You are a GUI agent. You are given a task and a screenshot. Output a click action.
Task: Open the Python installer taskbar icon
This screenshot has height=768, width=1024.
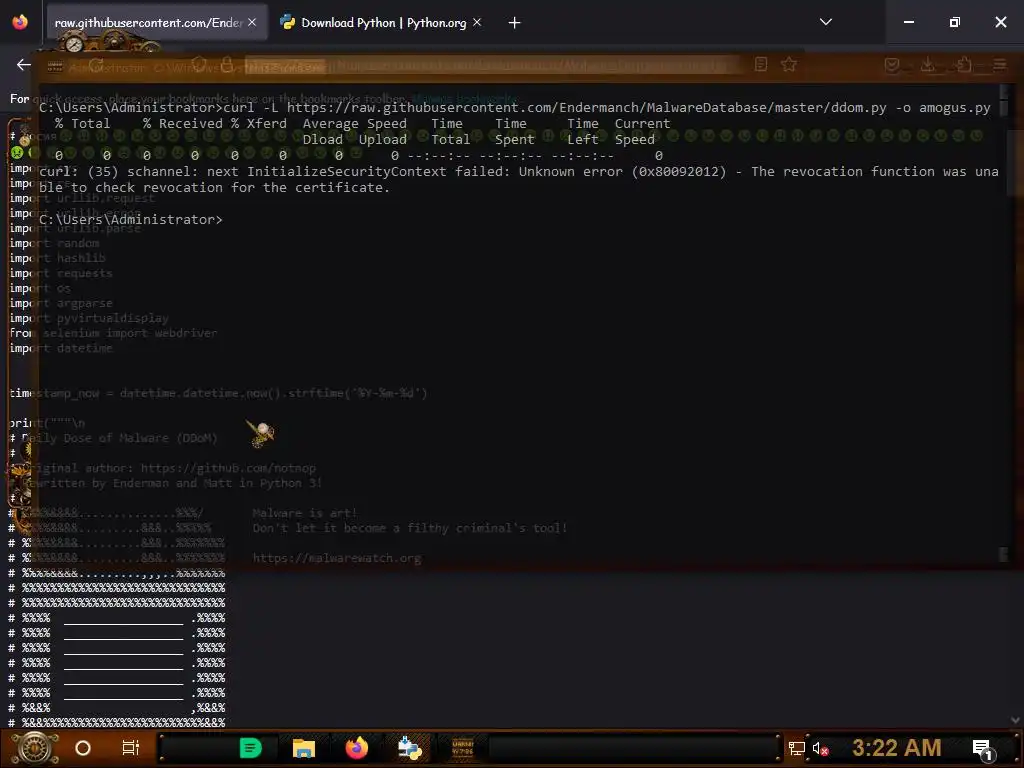[x=410, y=748]
